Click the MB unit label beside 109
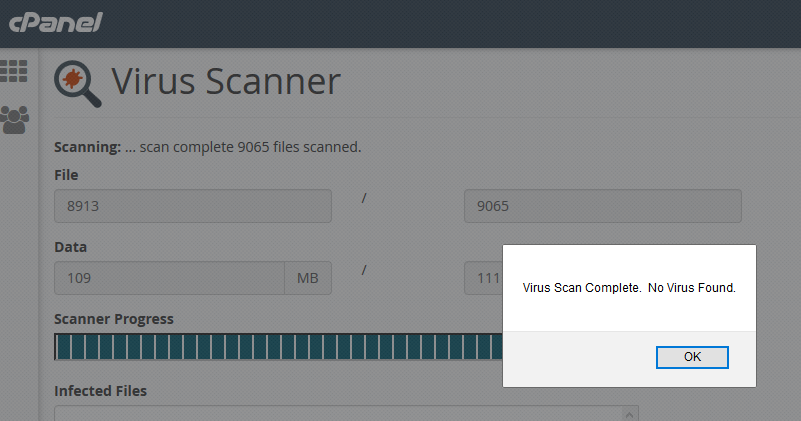This screenshot has width=801, height=421. 308,278
